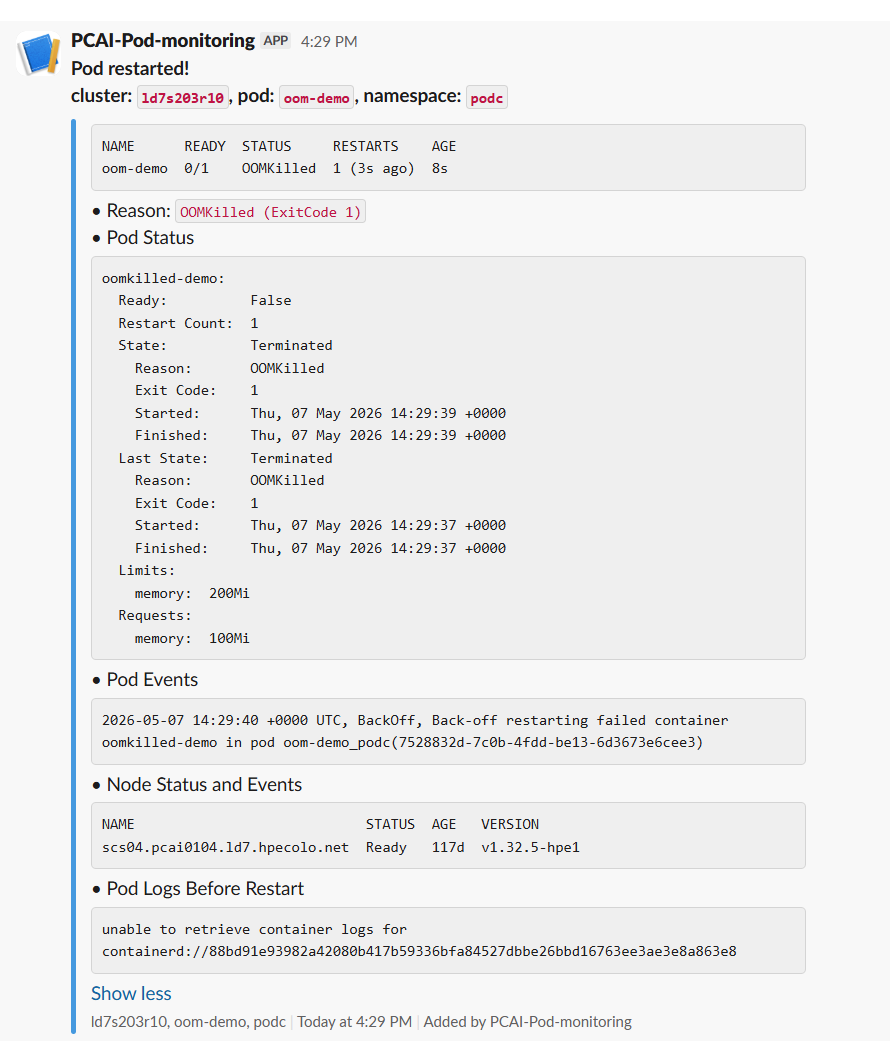This screenshot has width=890, height=1041.
Task: Open the PCAI-Pod-monitoring app avatar icon
Action: (39, 54)
